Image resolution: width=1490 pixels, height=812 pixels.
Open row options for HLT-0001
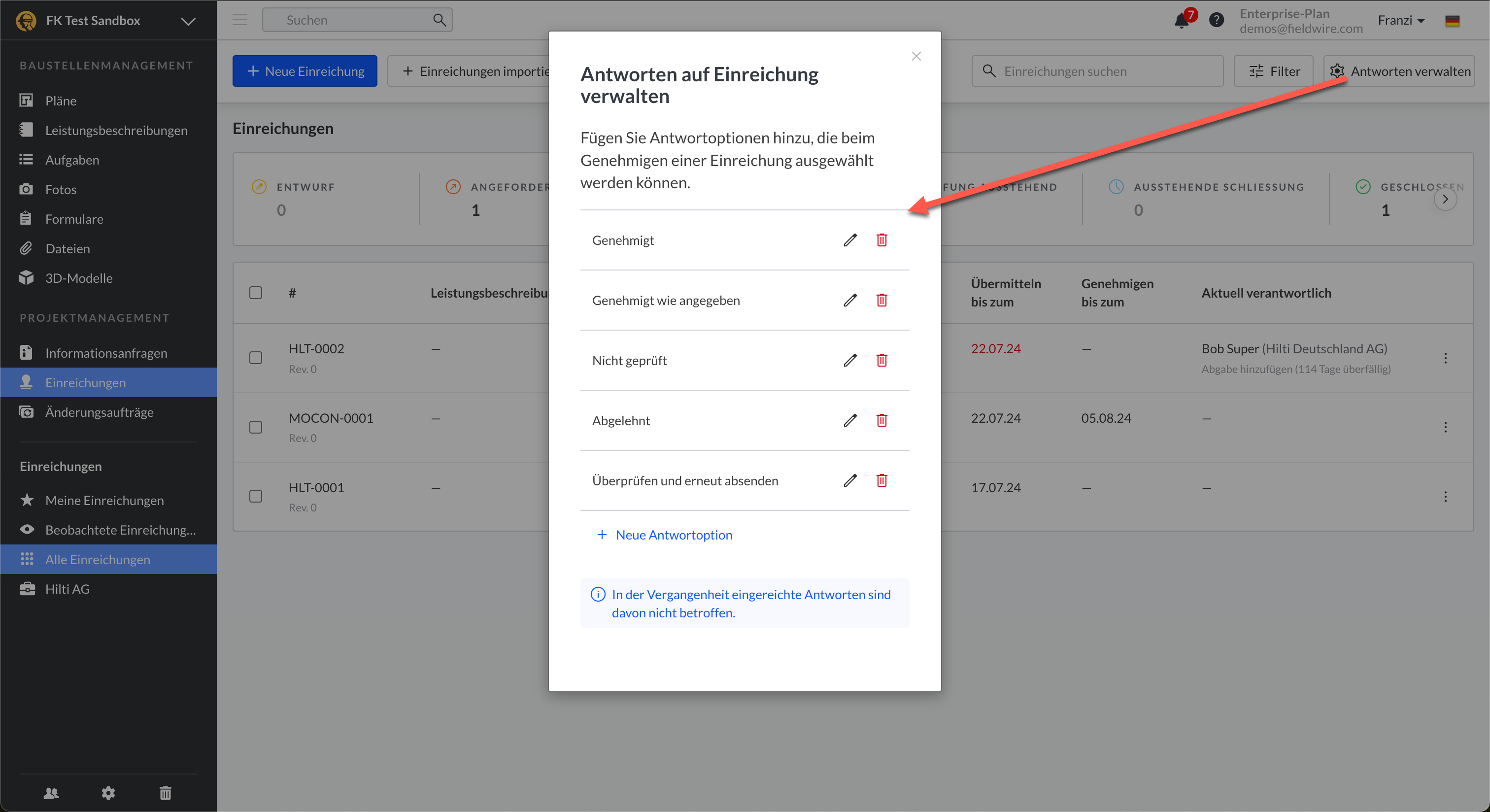tap(1445, 497)
